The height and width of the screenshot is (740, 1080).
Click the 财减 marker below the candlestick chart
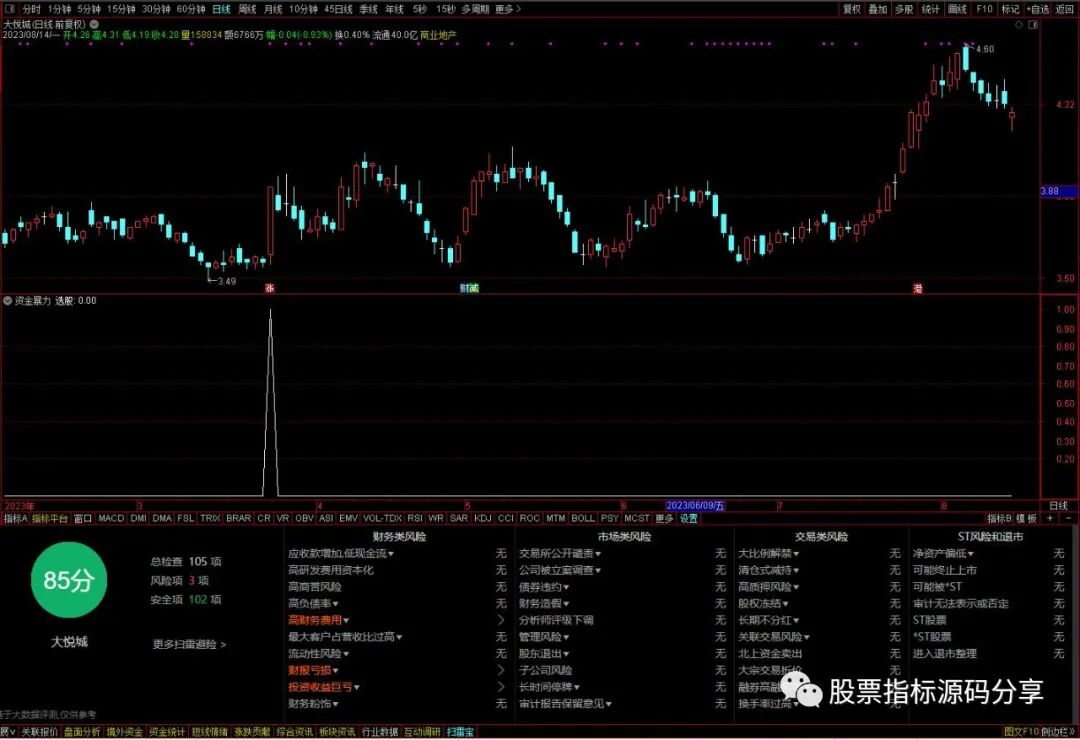tap(469, 288)
